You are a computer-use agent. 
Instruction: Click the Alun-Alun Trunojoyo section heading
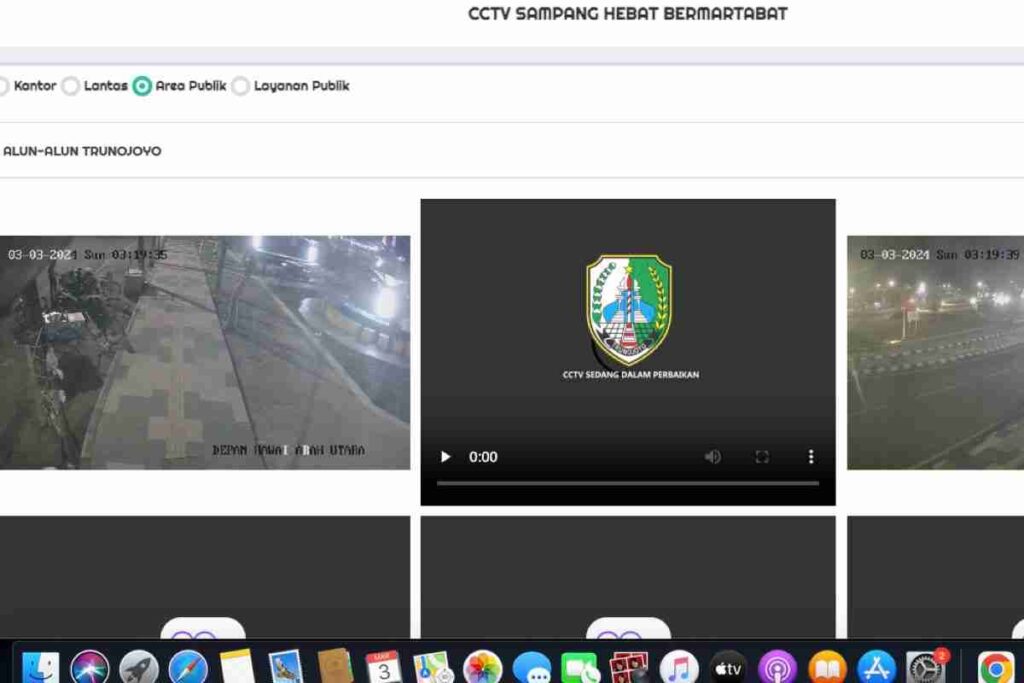(82, 151)
